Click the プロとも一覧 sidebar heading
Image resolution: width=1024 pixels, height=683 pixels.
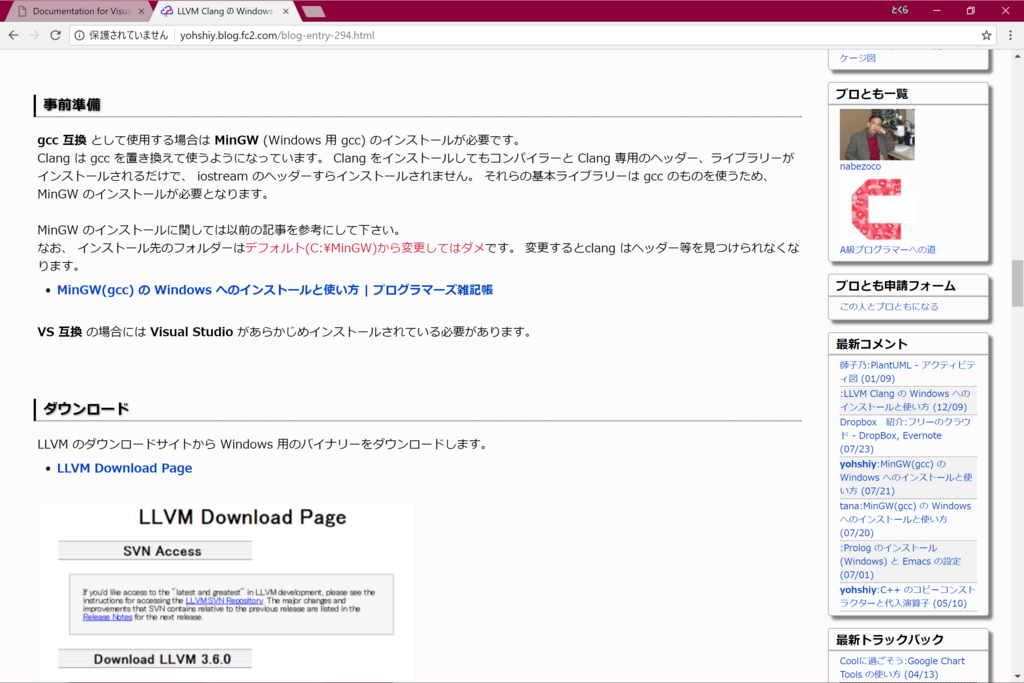tap(872, 94)
